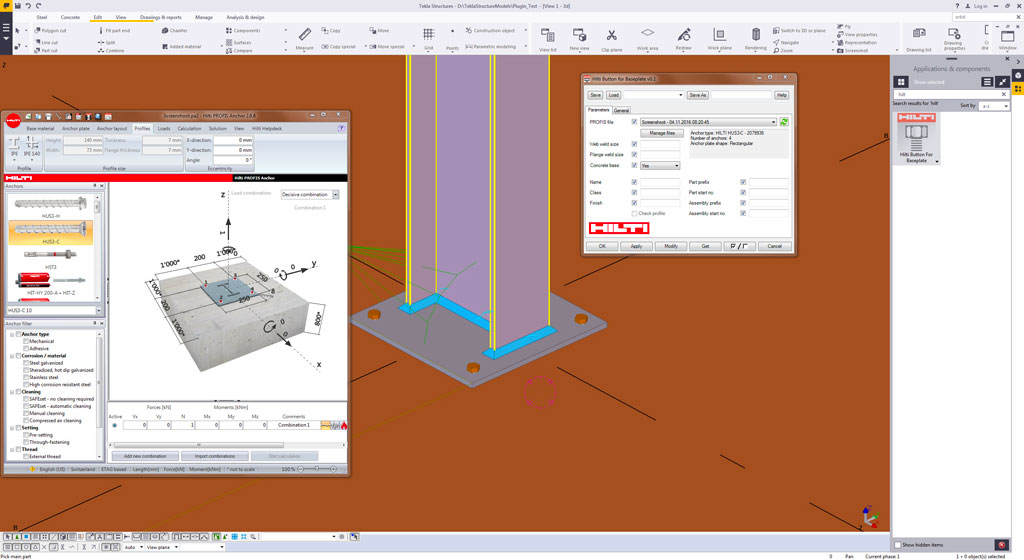The height and width of the screenshot is (560, 1024).
Task: Open the Concrete base dropdown
Action: pyautogui.click(x=659, y=166)
